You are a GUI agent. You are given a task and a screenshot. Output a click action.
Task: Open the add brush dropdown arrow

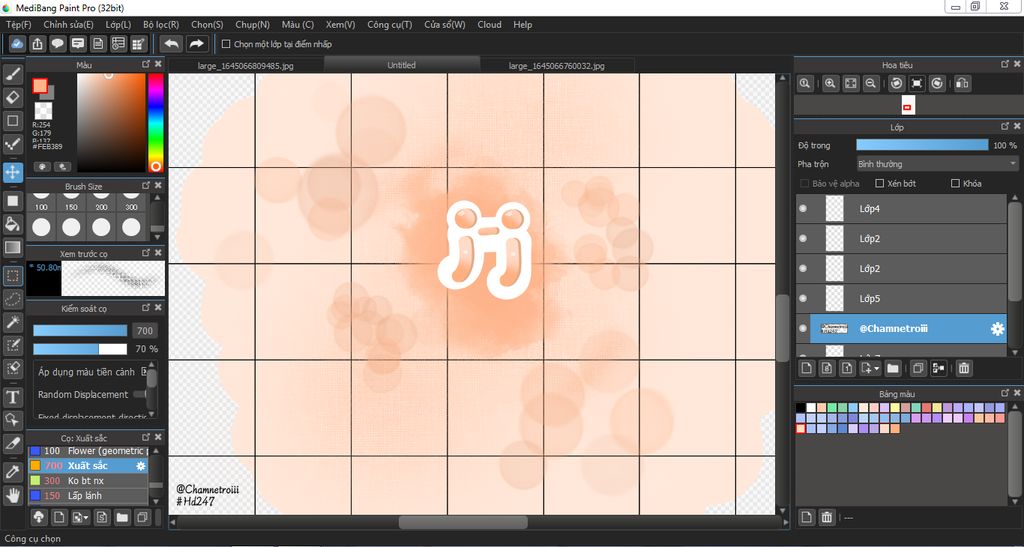(x=86, y=518)
